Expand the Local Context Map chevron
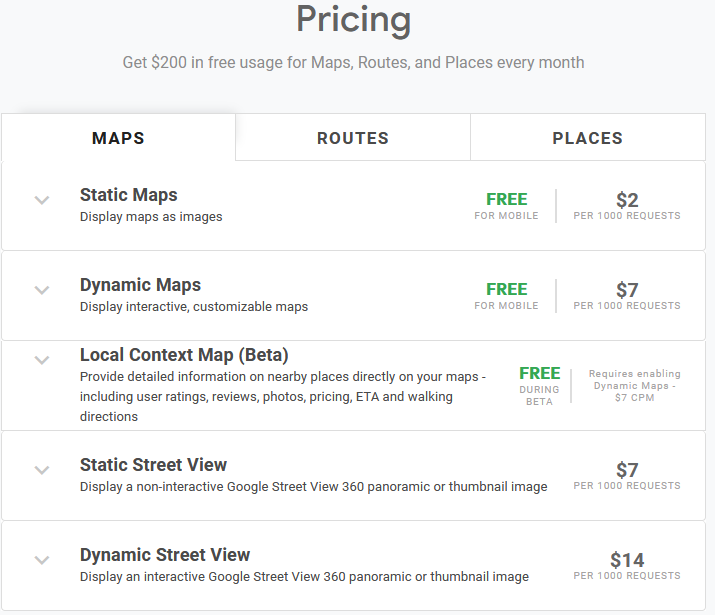The height and width of the screenshot is (615, 715). 42,360
